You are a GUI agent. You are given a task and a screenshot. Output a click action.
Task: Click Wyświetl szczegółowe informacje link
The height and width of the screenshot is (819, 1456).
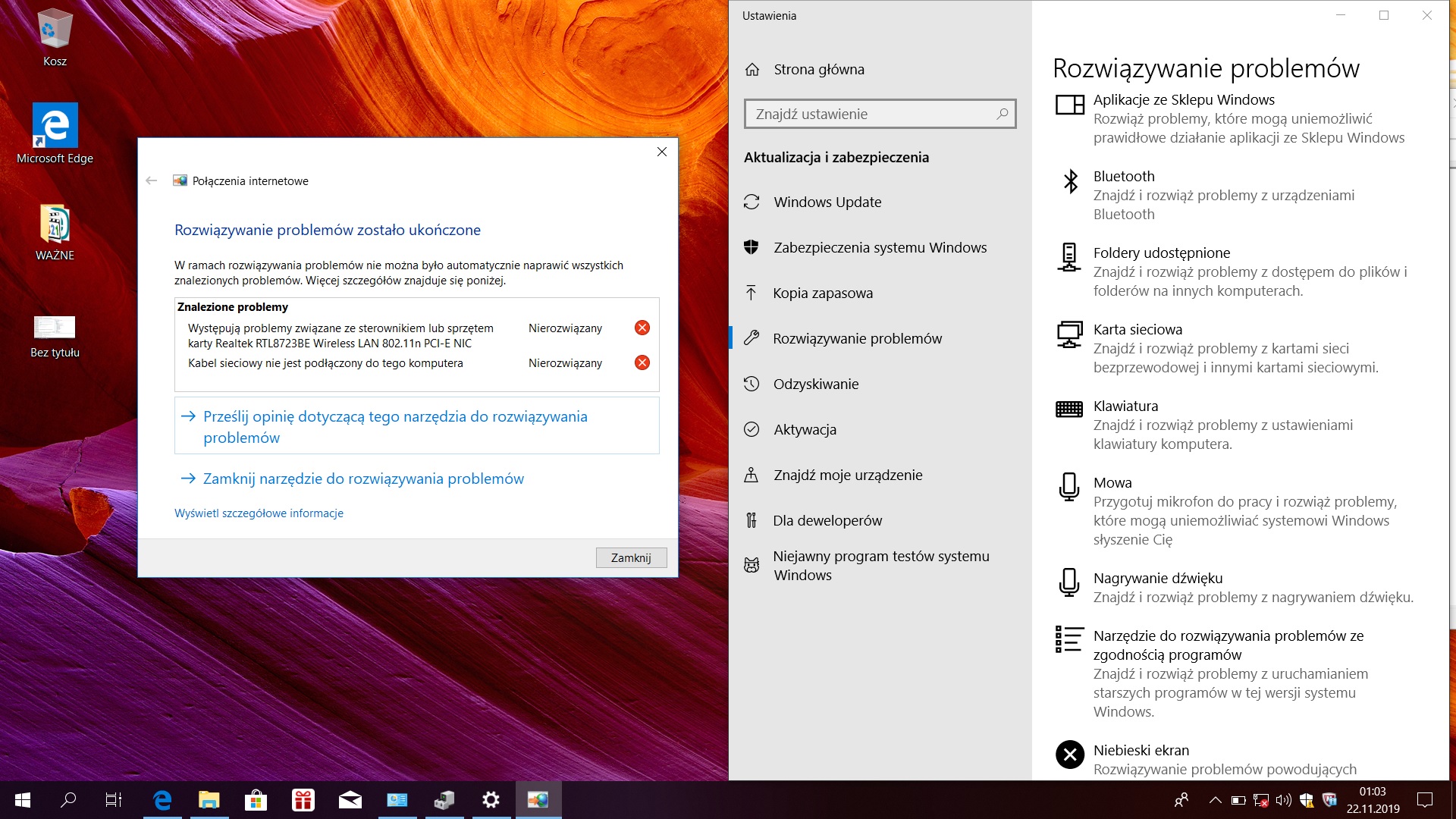[259, 513]
